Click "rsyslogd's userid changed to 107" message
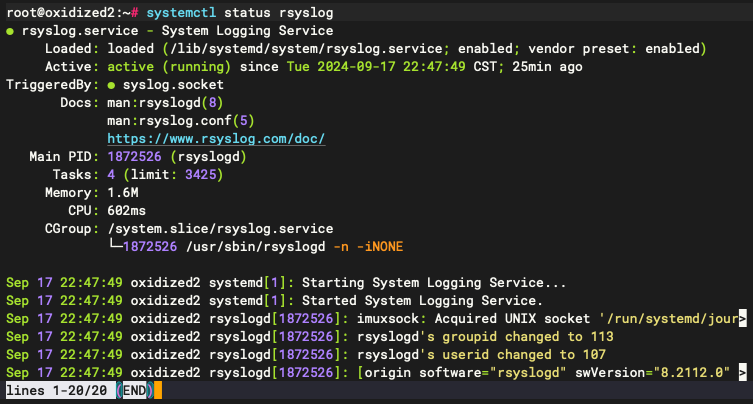This screenshot has height=404, width=753. [481, 355]
